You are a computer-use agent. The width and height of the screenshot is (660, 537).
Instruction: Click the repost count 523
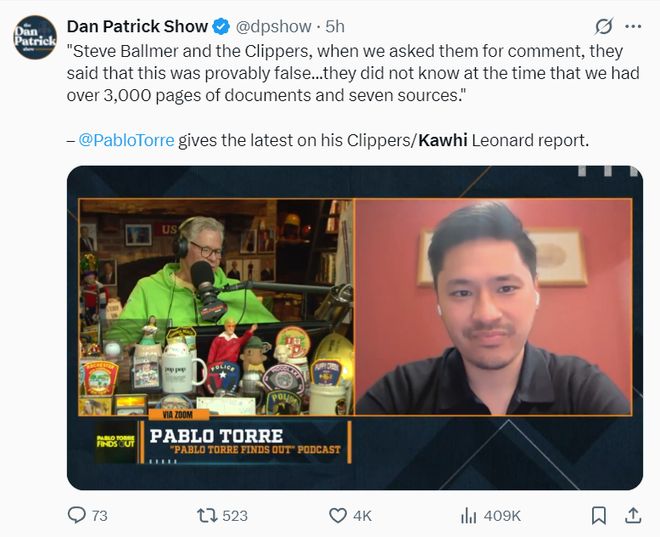coord(235,516)
